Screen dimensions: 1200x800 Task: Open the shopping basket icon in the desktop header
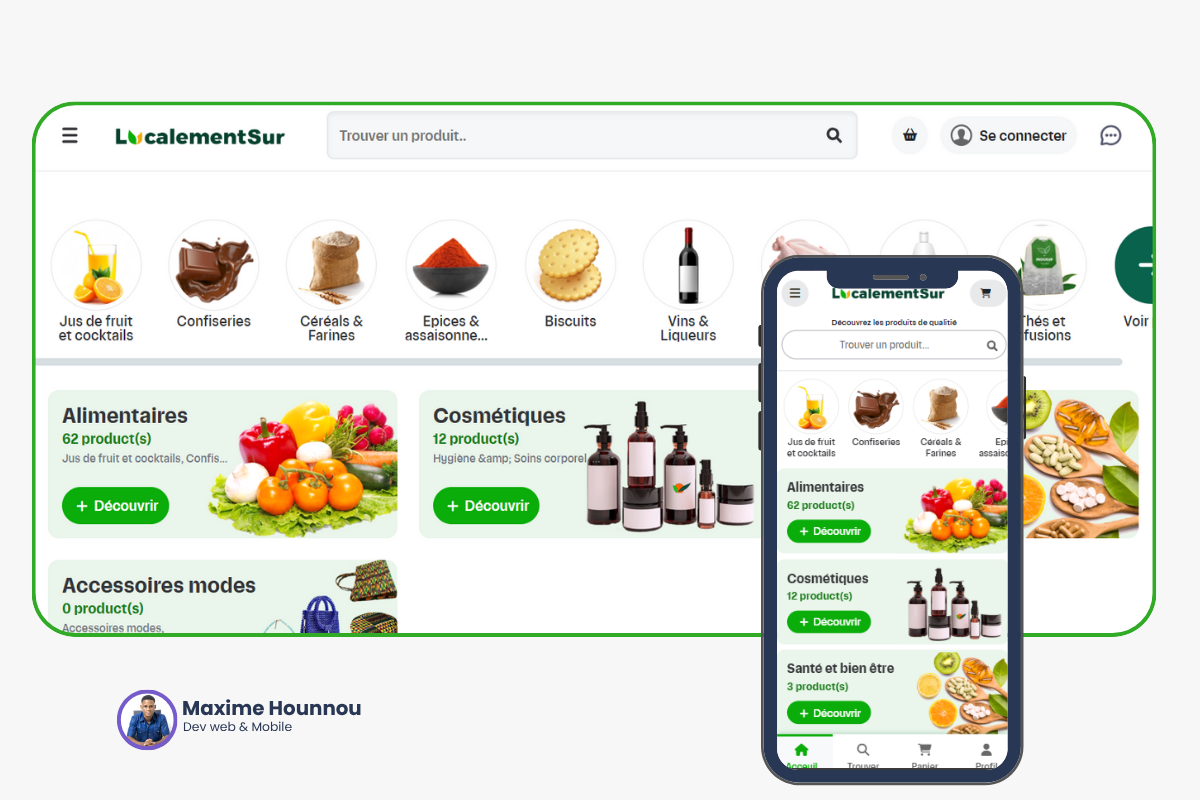tap(910, 135)
